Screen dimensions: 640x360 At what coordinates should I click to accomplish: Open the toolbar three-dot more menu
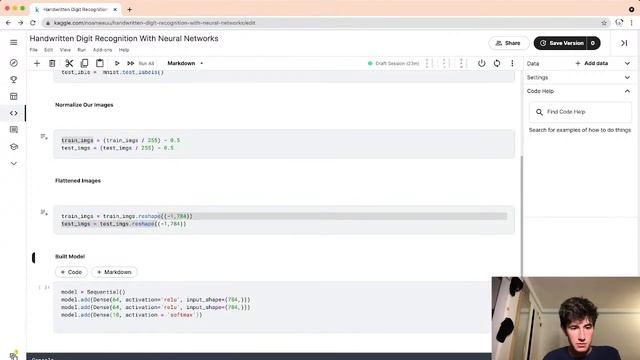pyautogui.click(x=512, y=63)
